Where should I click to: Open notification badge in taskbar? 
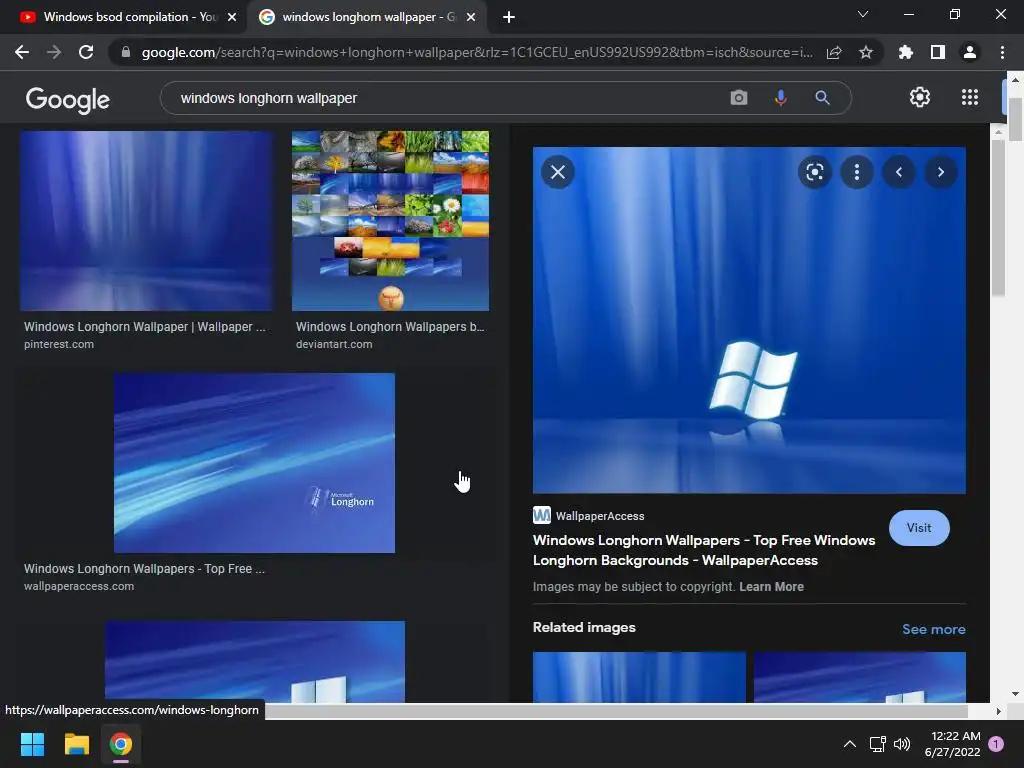click(996, 744)
